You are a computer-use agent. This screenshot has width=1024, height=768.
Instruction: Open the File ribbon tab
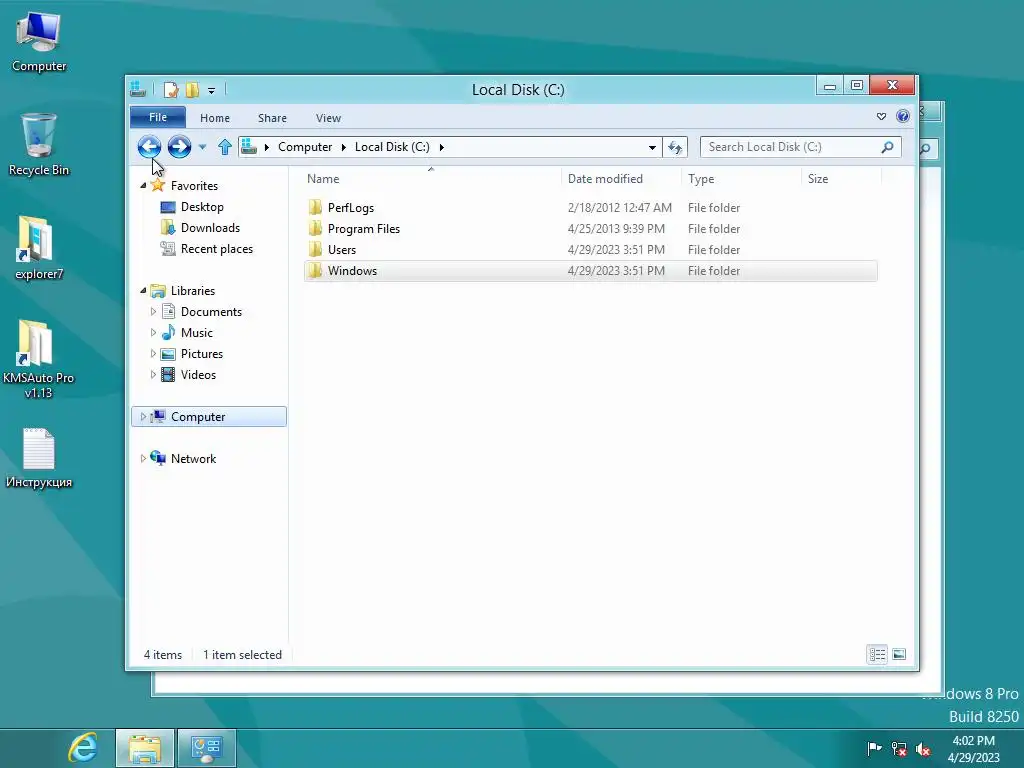(158, 118)
